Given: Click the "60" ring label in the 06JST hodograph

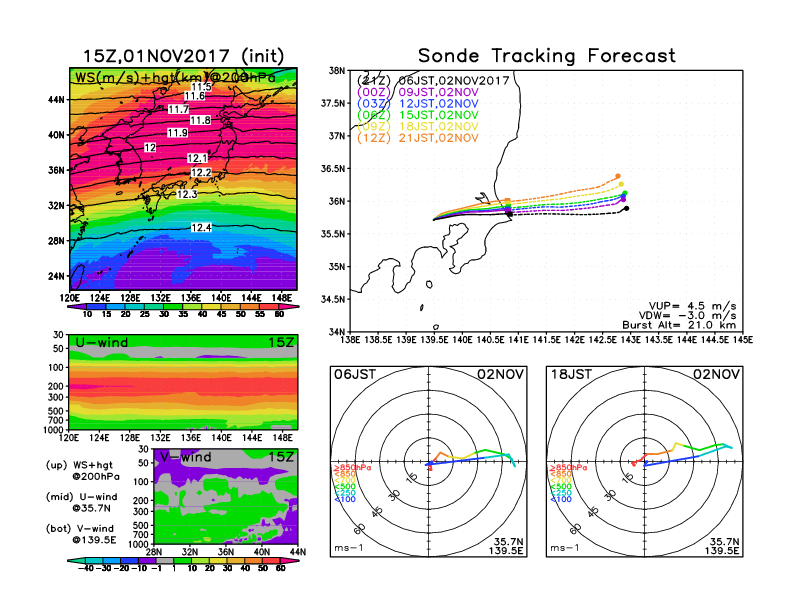Looking at the screenshot, I should pos(359,529).
